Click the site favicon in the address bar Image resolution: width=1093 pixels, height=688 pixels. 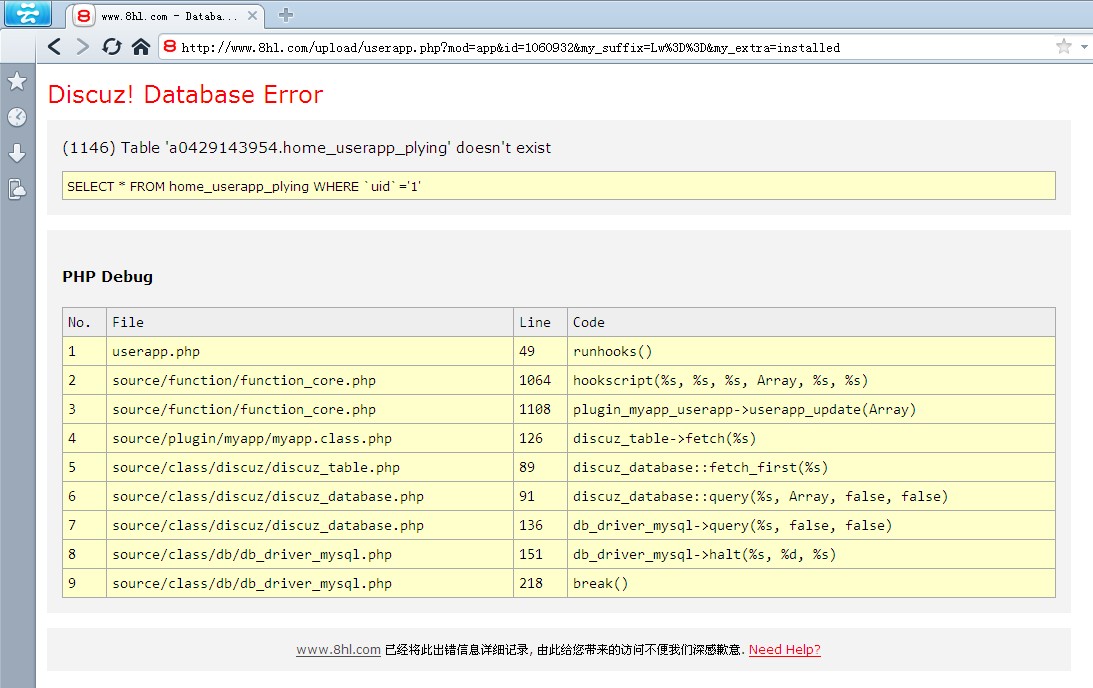[169, 47]
